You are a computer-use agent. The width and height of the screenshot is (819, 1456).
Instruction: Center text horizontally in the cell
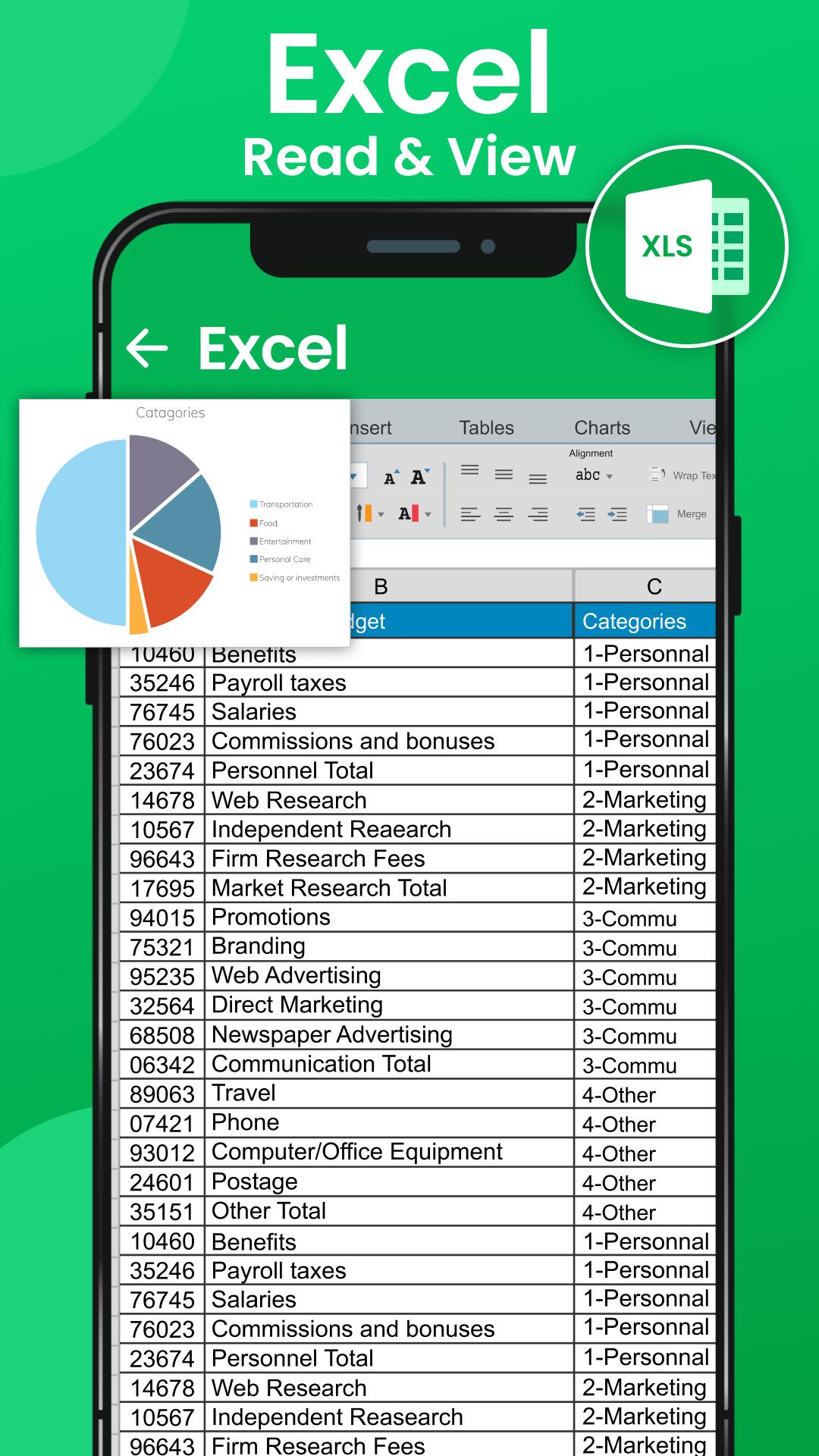coord(504,514)
